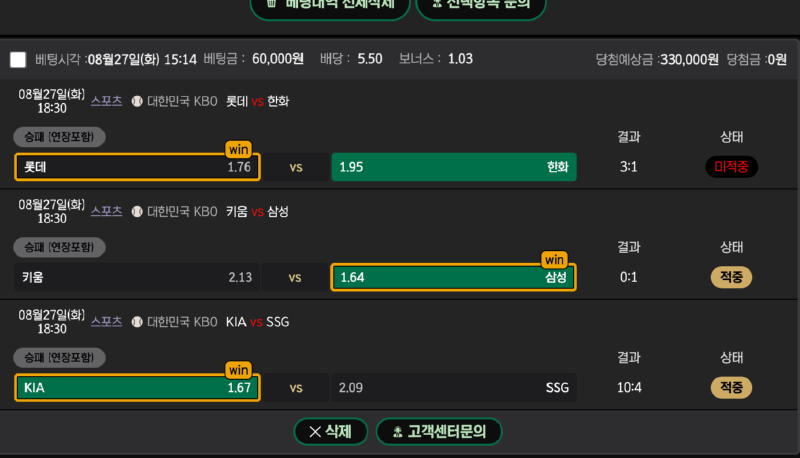
Task: Click the win tag above 삼성 odds
Action: tap(554, 260)
